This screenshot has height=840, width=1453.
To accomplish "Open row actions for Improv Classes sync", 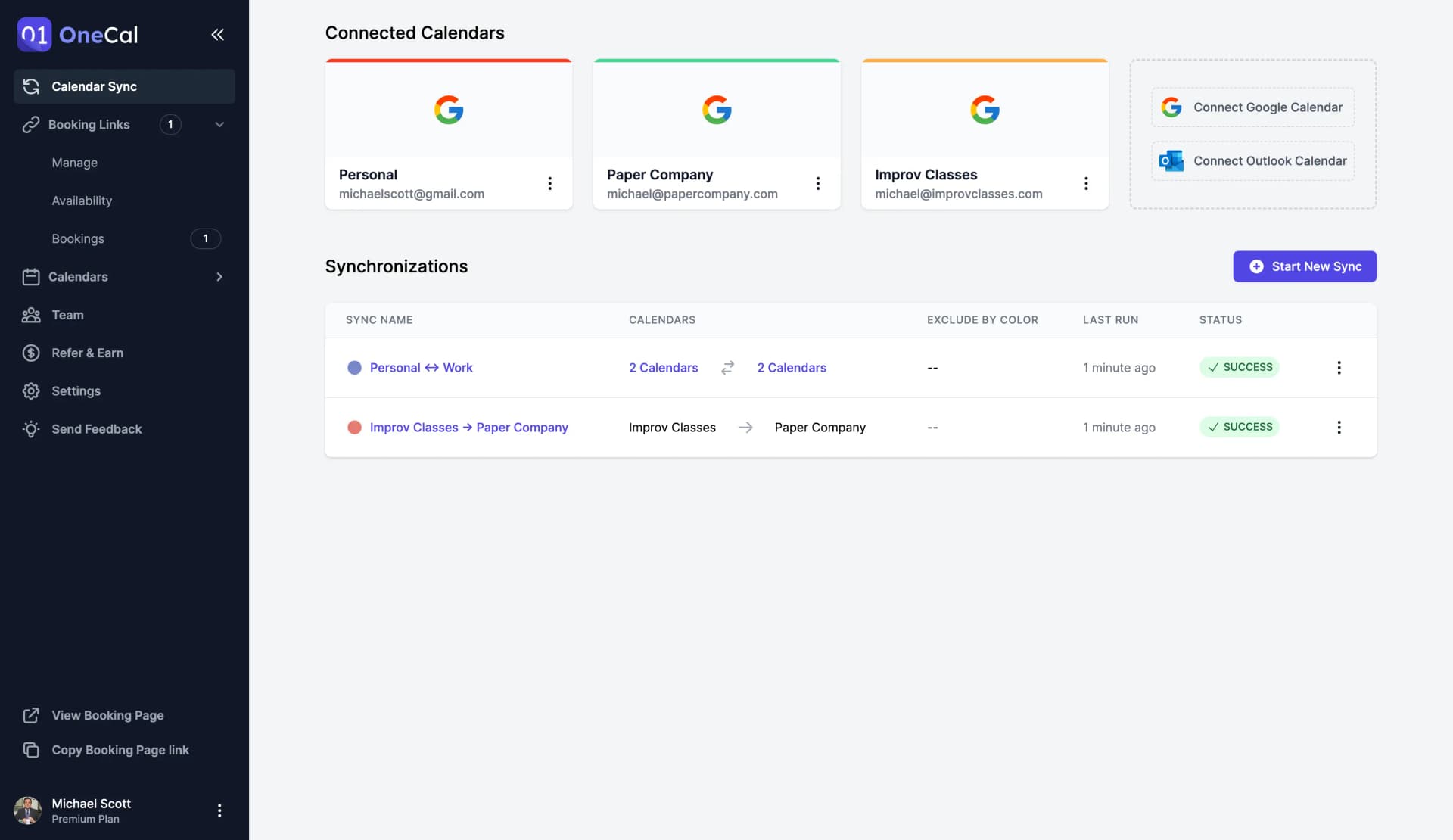I will [1338, 428].
